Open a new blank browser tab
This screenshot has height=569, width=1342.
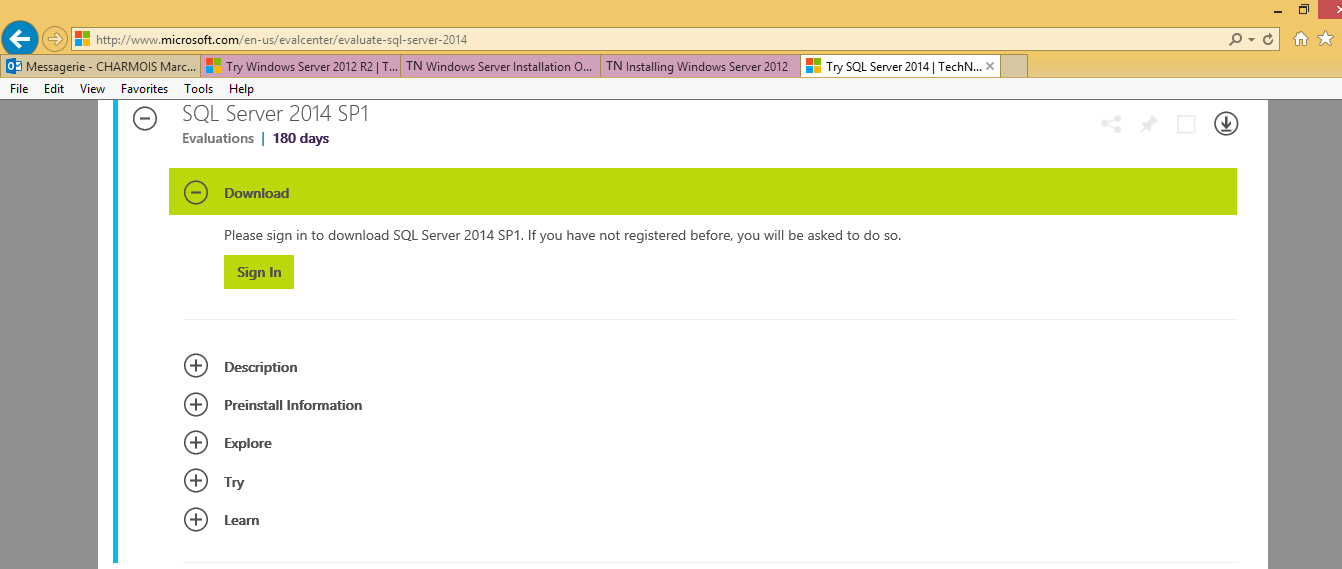tap(1014, 67)
